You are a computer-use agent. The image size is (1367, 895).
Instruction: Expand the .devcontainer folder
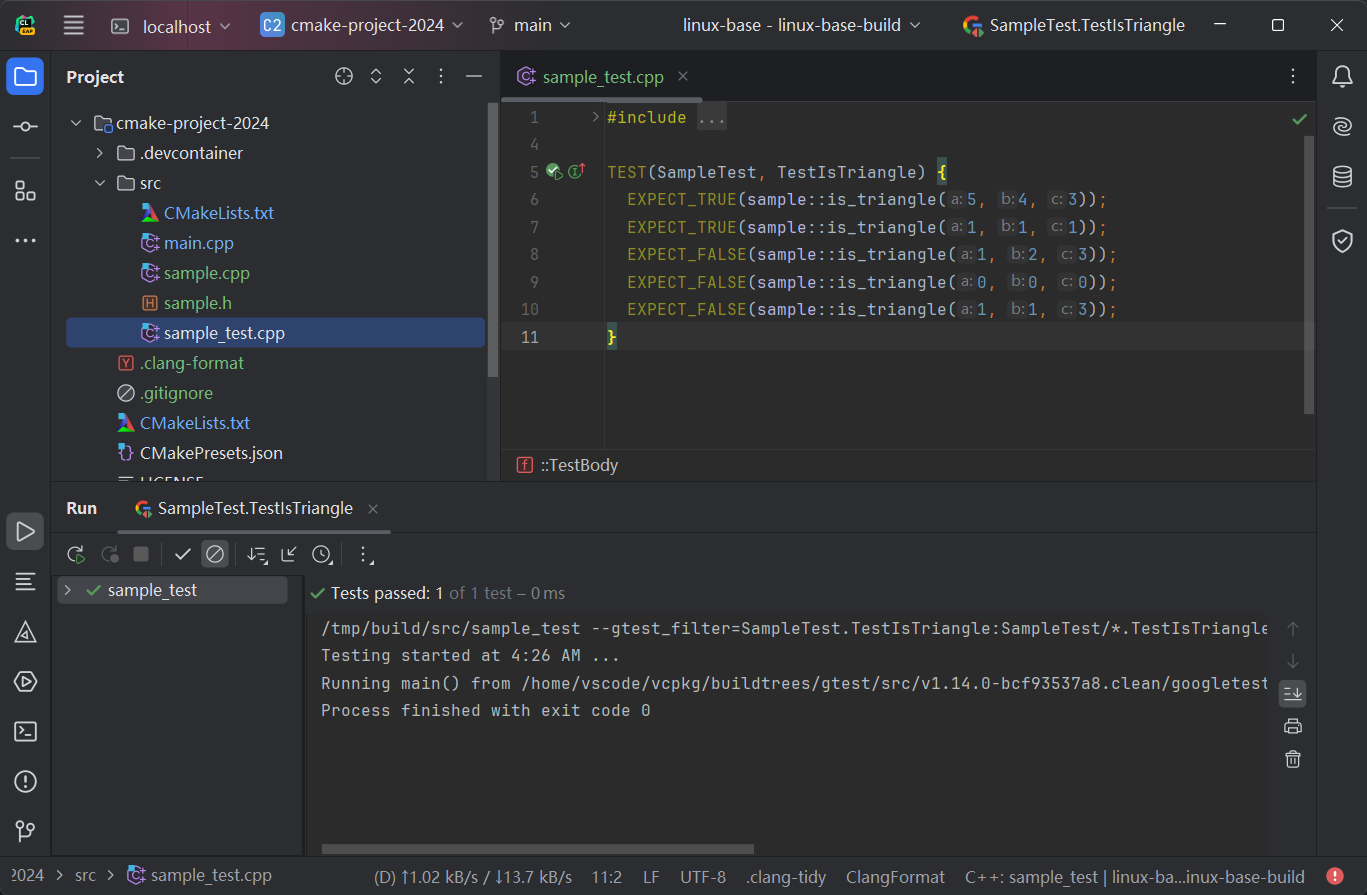click(x=99, y=153)
